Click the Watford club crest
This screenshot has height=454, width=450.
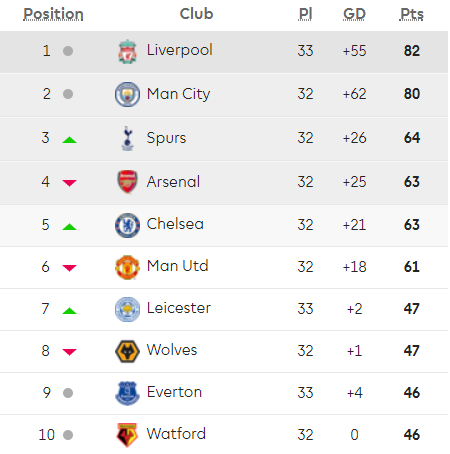coord(127,435)
